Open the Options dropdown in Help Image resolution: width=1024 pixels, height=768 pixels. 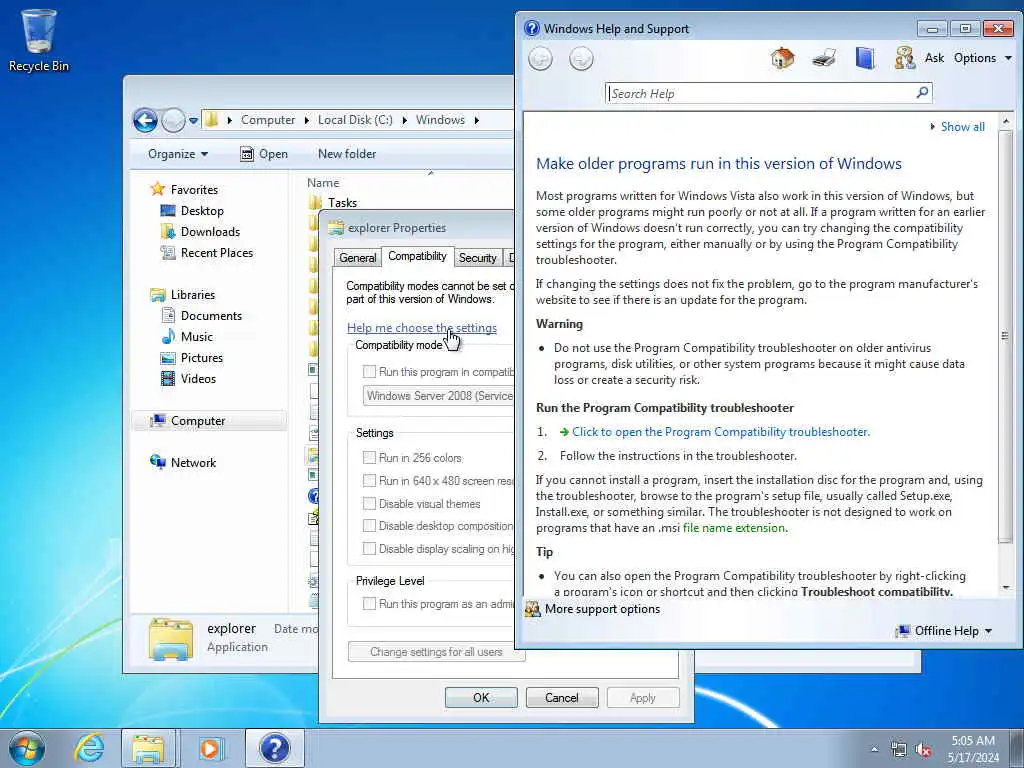click(x=983, y=58)
